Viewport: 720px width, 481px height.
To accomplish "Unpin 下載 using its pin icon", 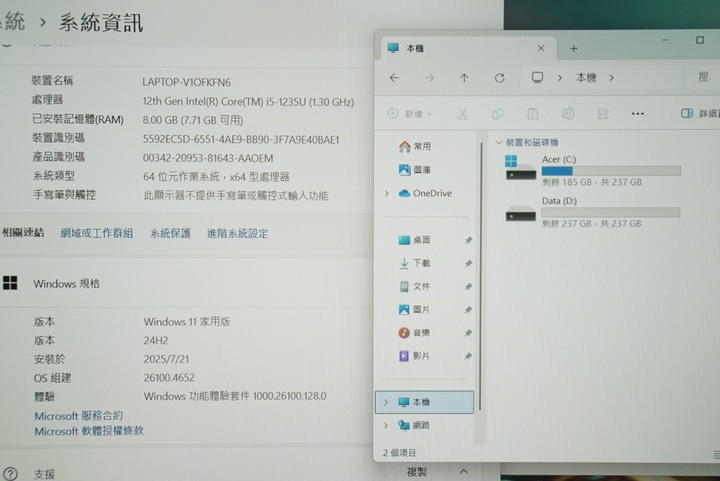I will [468, 263].
